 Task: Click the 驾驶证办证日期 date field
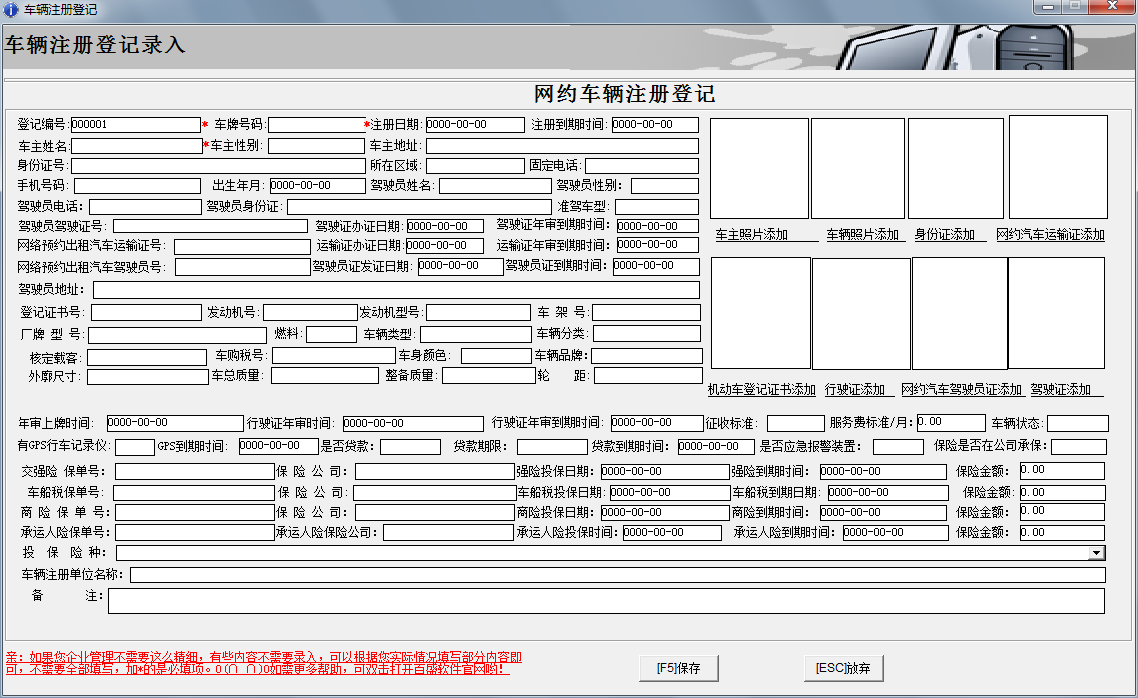(446, 226)
